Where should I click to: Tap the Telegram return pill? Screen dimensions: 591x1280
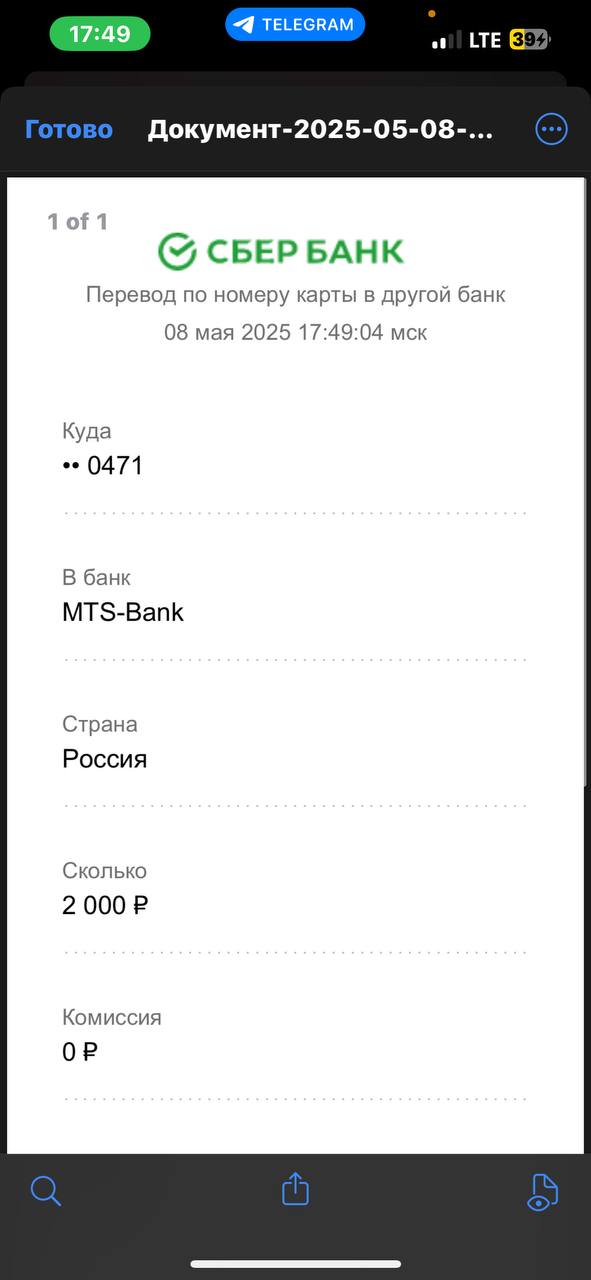click(x=295, y=24)
